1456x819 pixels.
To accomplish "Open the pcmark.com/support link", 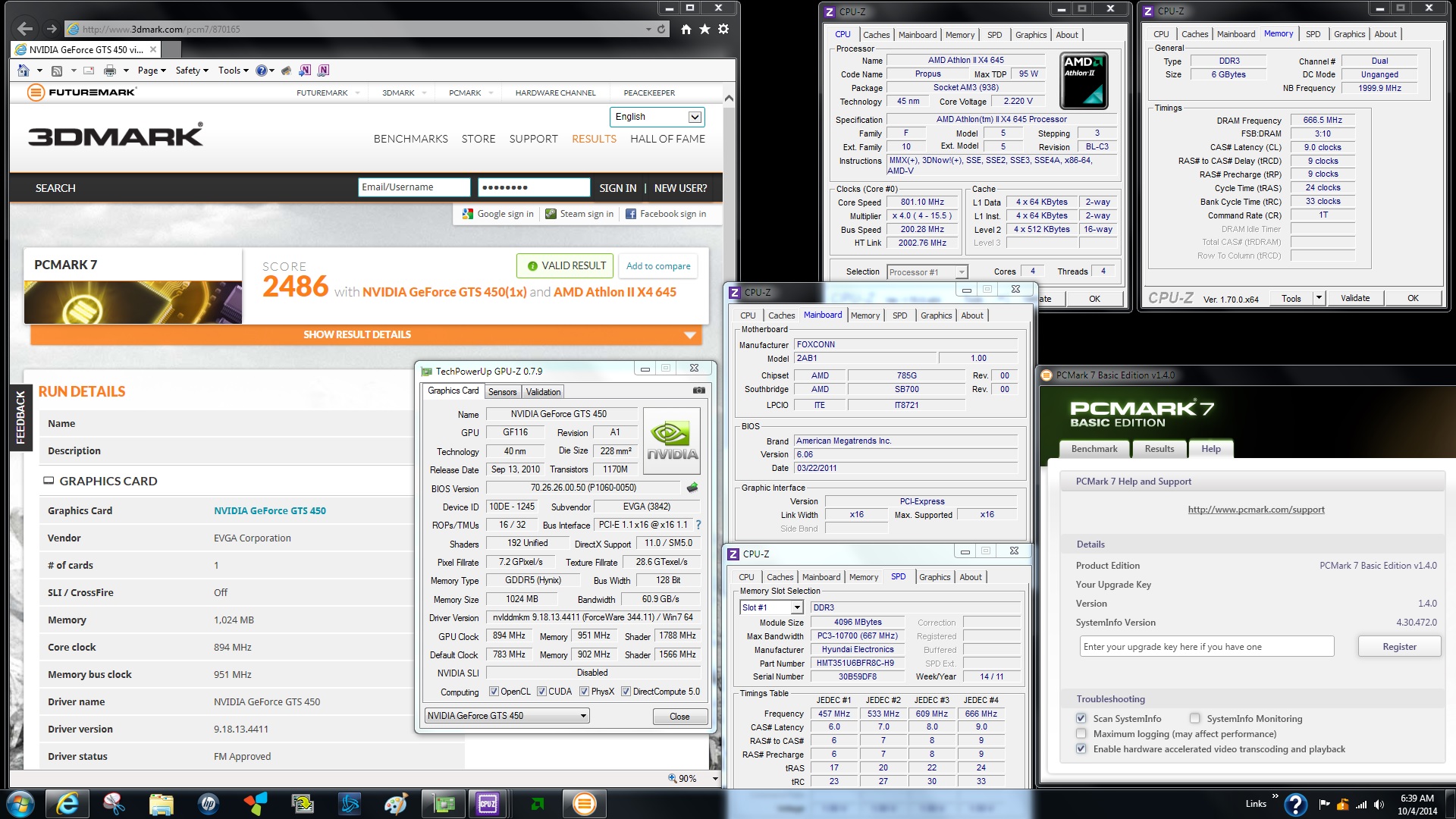I will [1256, 510].
